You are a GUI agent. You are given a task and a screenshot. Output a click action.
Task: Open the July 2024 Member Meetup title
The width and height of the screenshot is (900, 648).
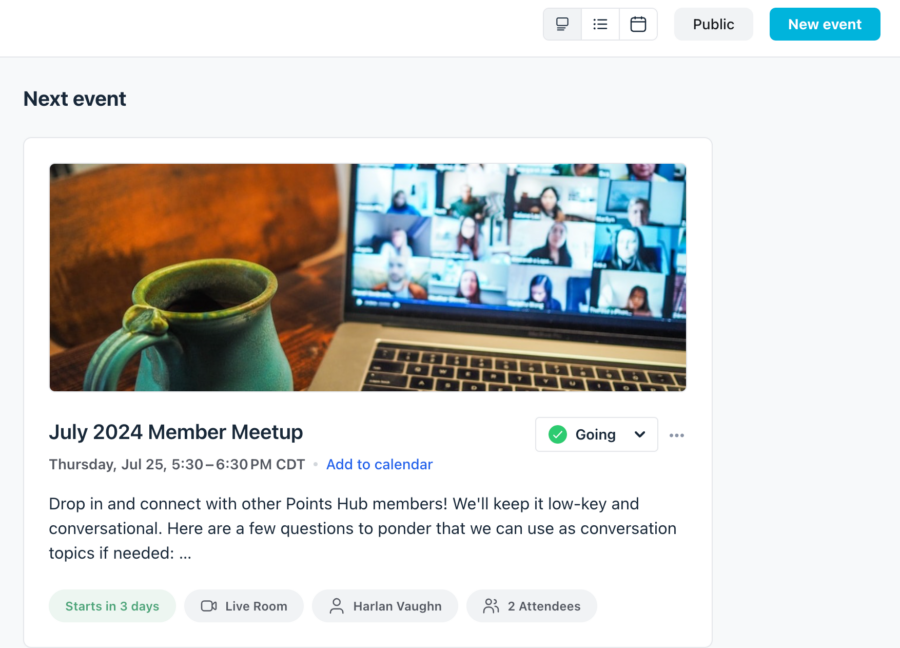tap(176, 432)
